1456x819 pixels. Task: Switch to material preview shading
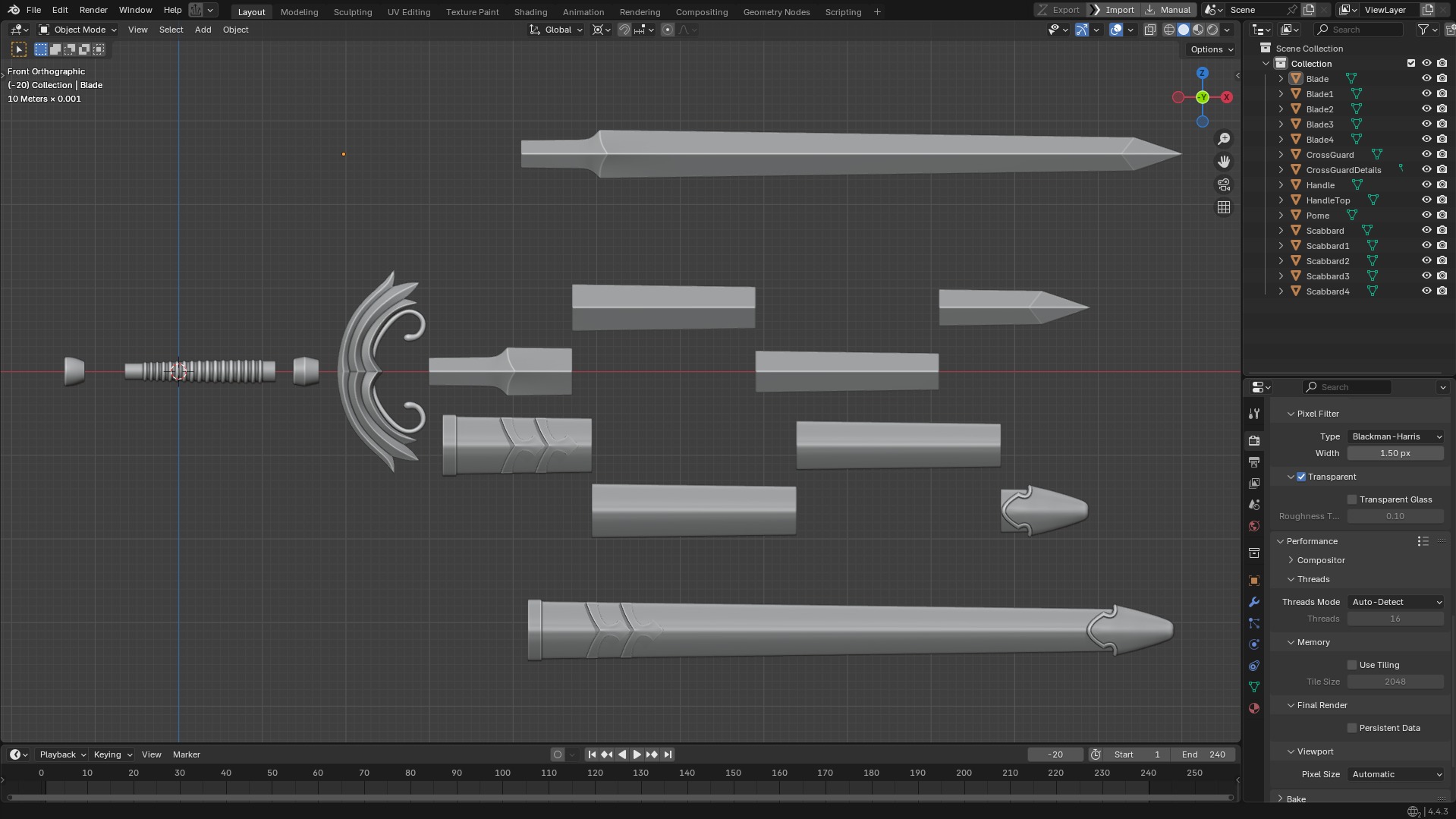pyautogui.click(x=1198, y=30)
